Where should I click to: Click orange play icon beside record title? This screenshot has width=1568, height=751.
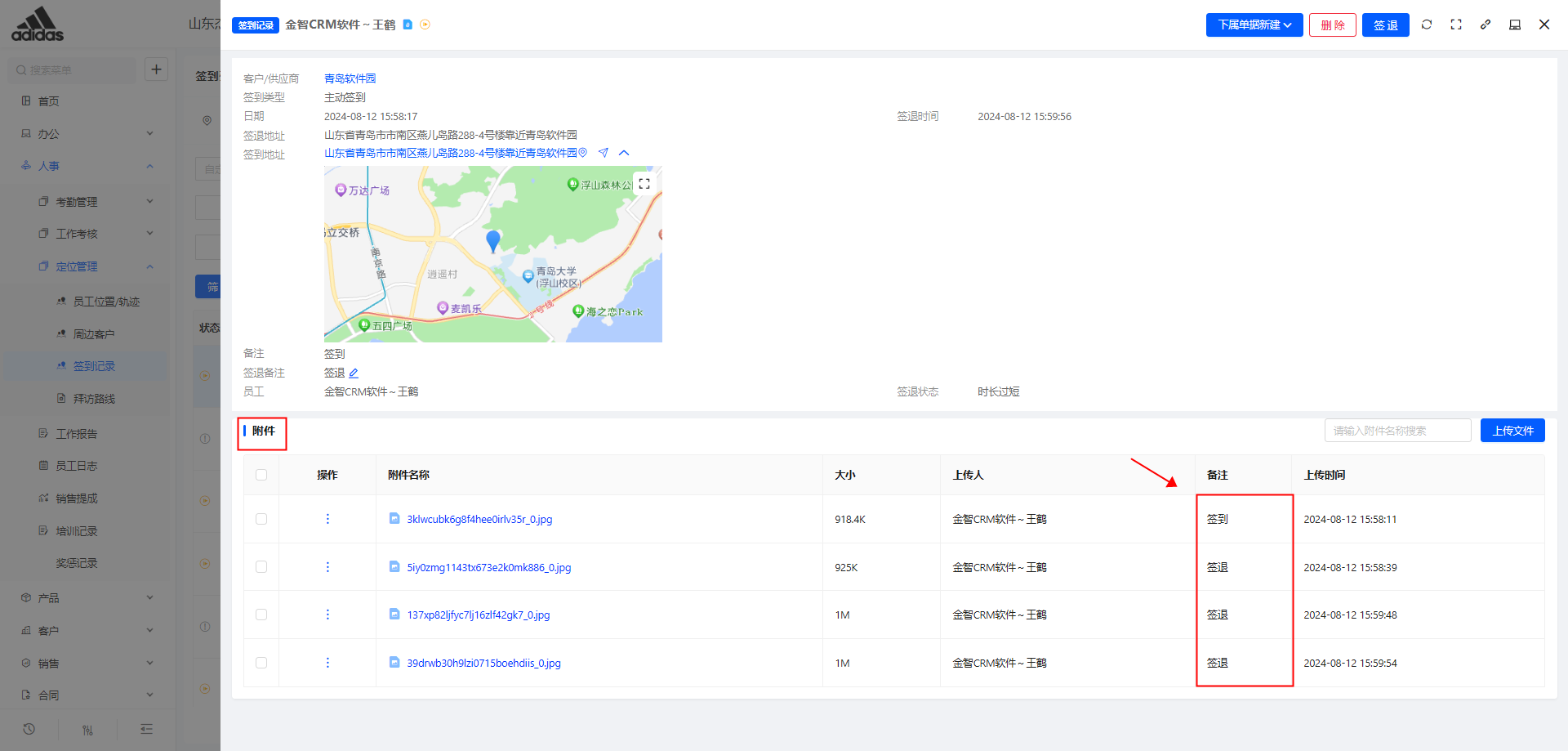click(425, 25)
